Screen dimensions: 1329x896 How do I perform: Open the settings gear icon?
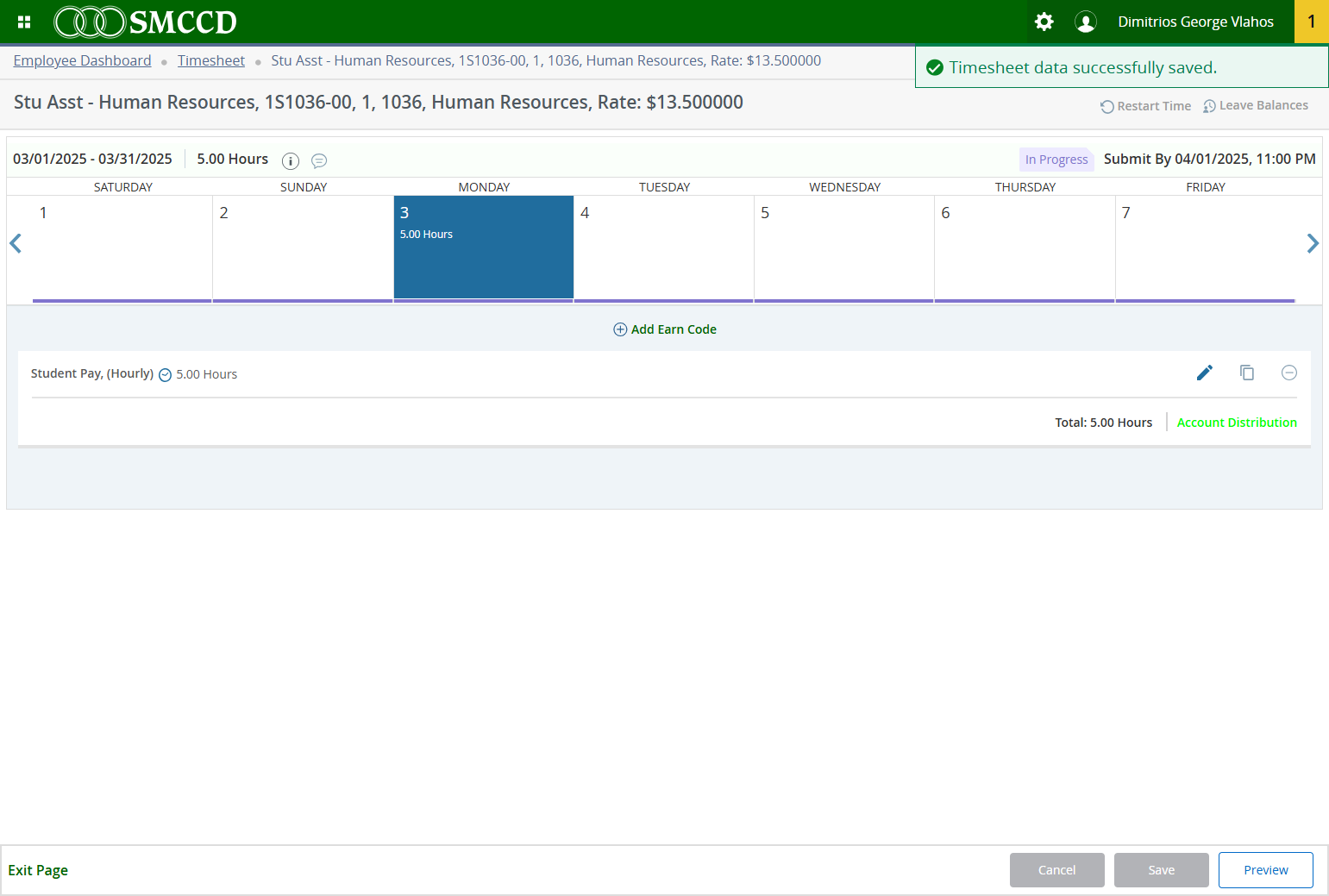tap(1044, 22)
